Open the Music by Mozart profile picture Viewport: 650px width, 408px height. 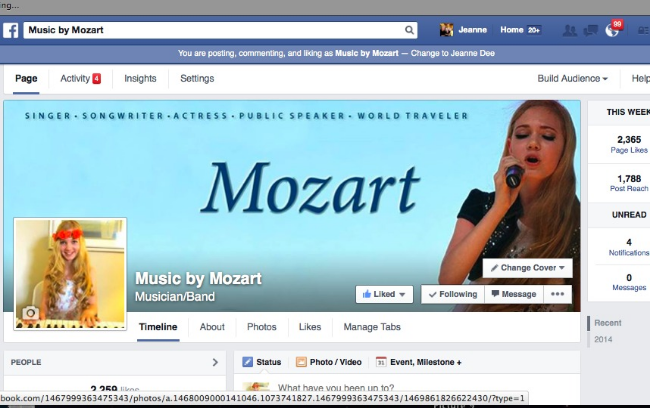tap(70, 274)
